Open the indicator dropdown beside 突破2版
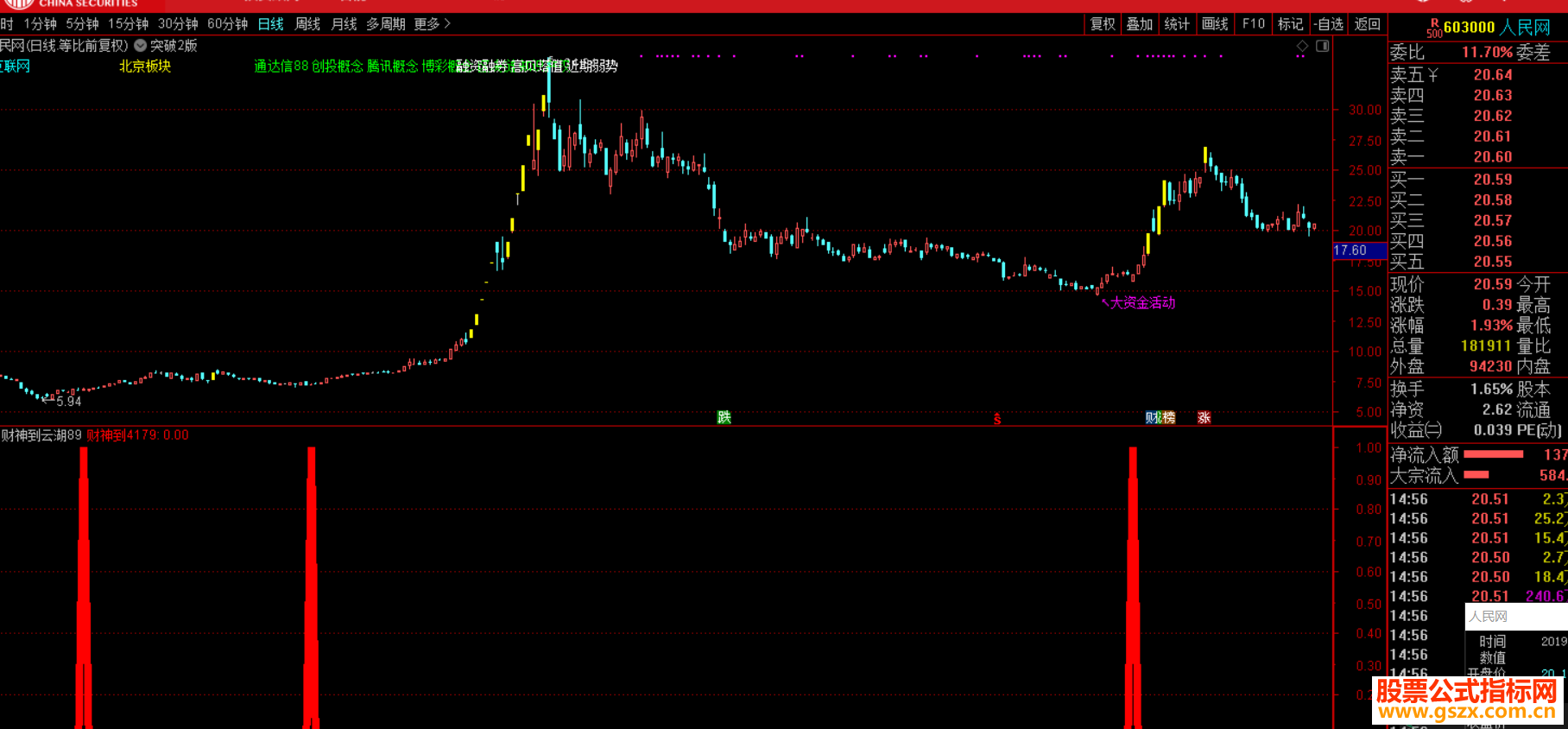 click(140, 46)
